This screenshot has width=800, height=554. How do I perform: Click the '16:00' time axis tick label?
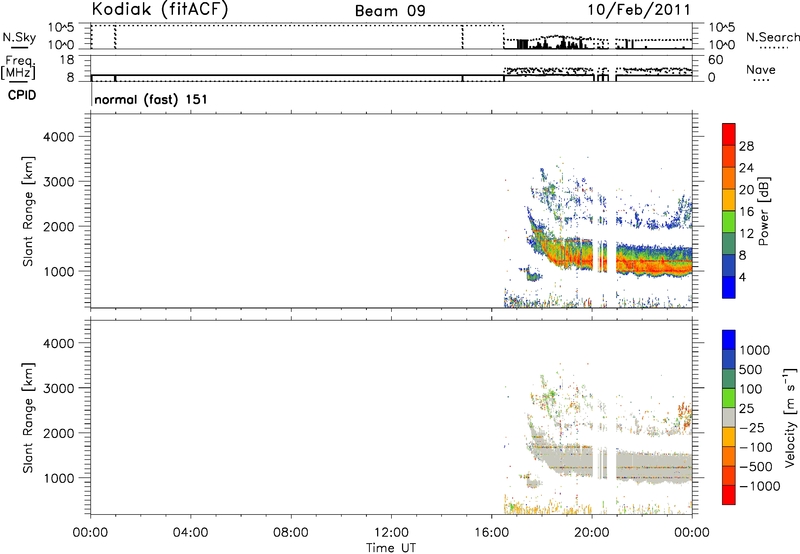coord(491,533)
